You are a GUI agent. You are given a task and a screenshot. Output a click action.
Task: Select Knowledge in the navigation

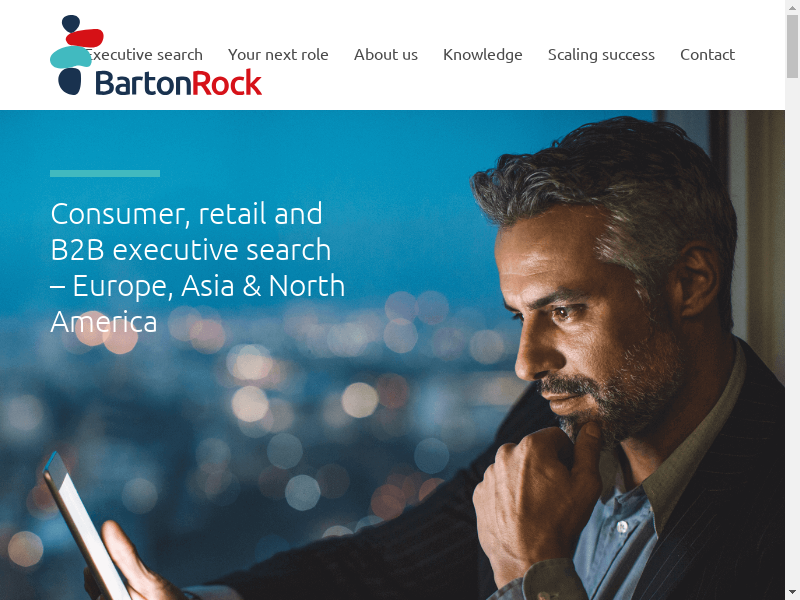point(483,55)
